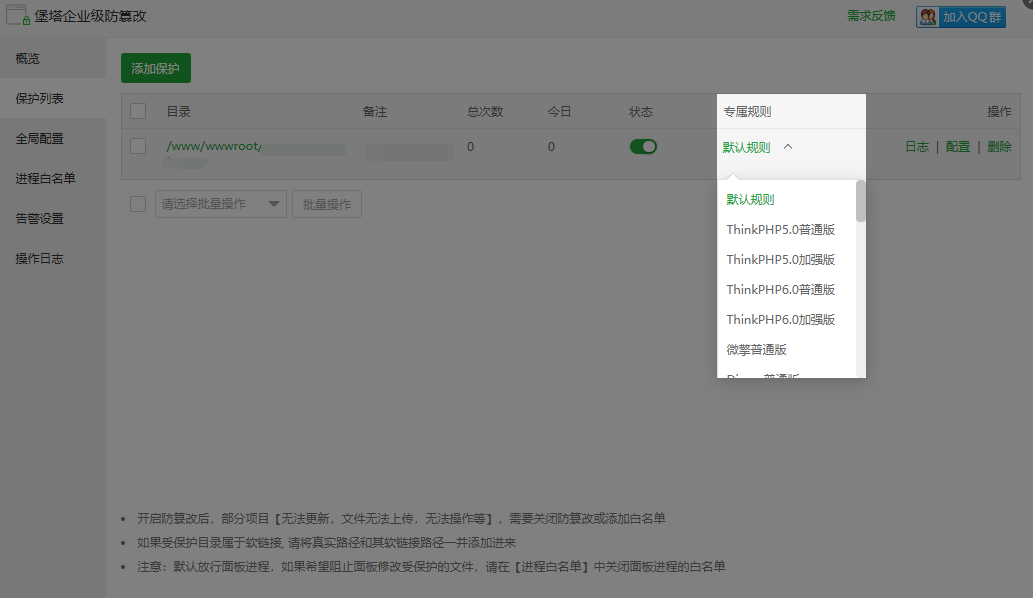Click the QQ icon in the 加入QQ群 button
1033x598 pixels.
tap(928, 16)
